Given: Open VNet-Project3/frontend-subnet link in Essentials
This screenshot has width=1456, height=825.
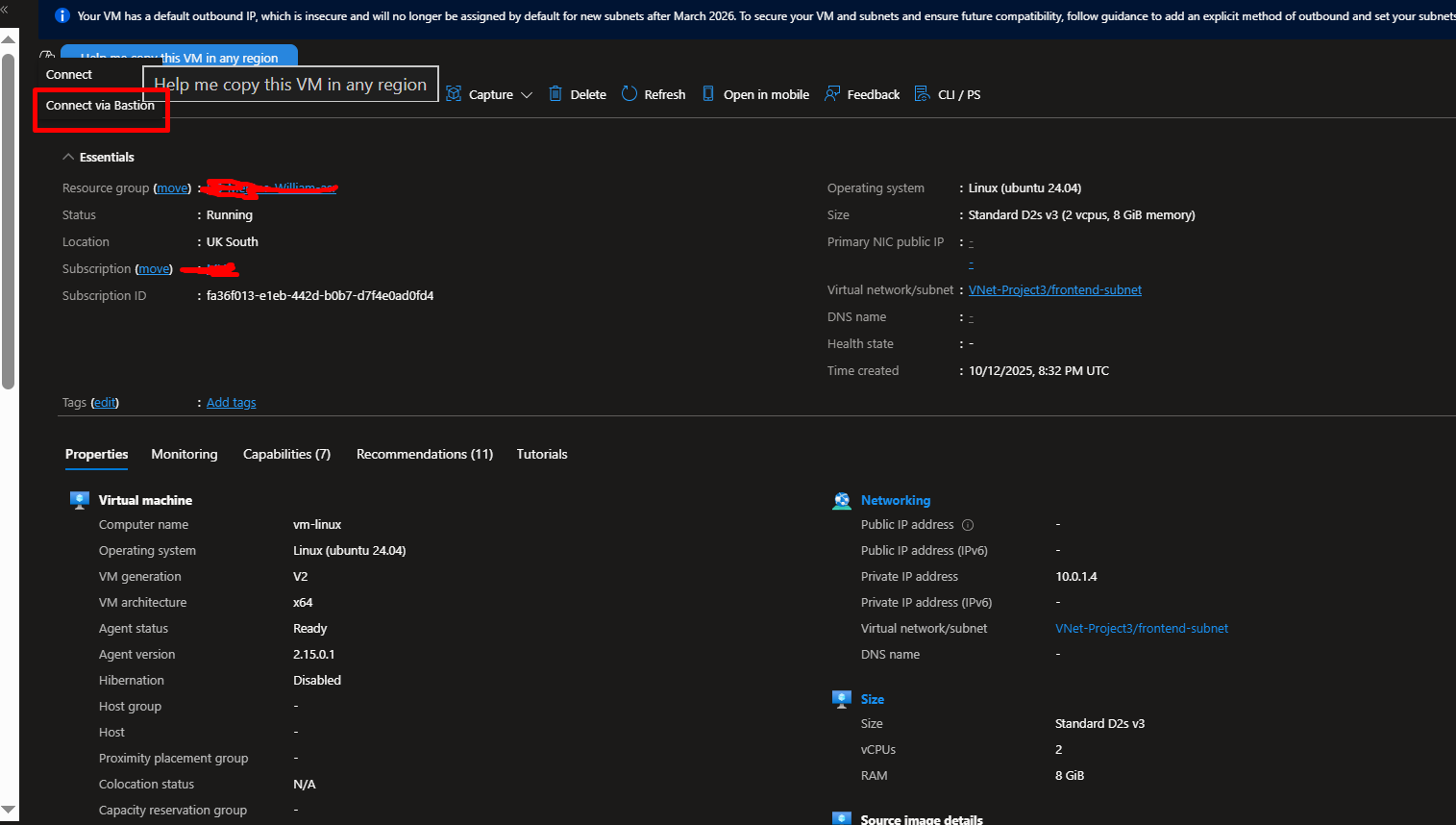Looking at the screenshot, I should (1054, 290).
